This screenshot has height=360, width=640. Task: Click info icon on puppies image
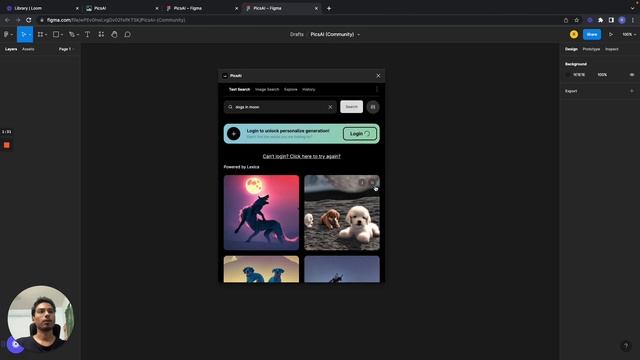(x=362, y=182)
